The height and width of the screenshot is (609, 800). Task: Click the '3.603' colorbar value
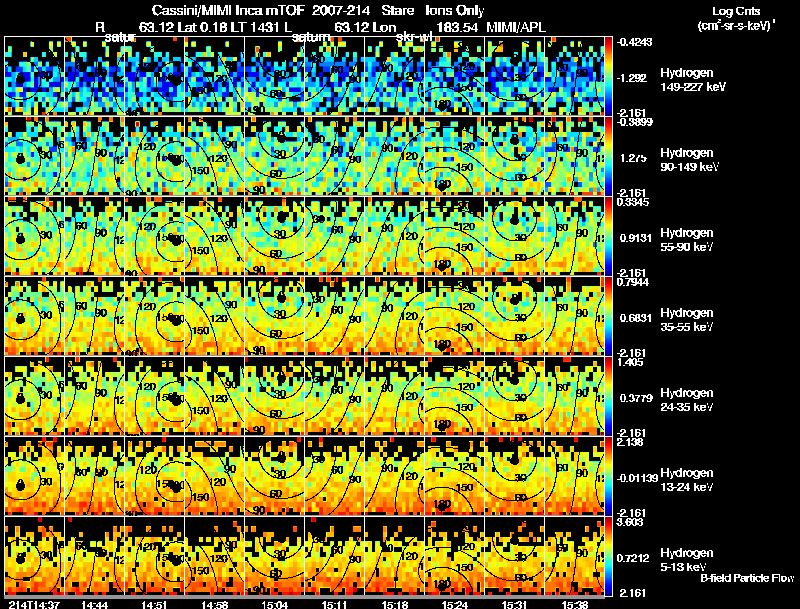(x=630, y=522)
